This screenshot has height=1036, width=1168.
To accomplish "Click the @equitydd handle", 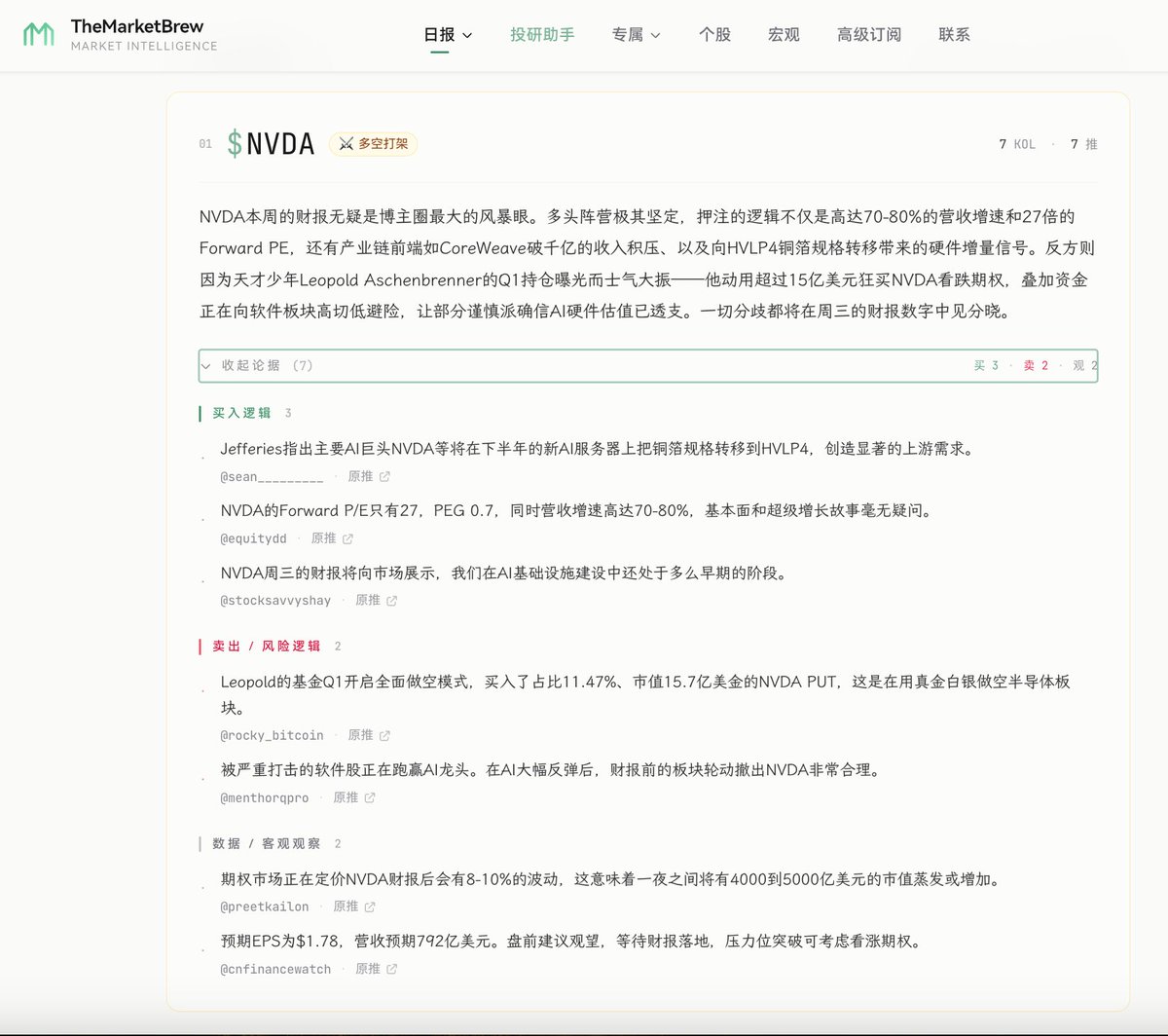I will (253, 538).
